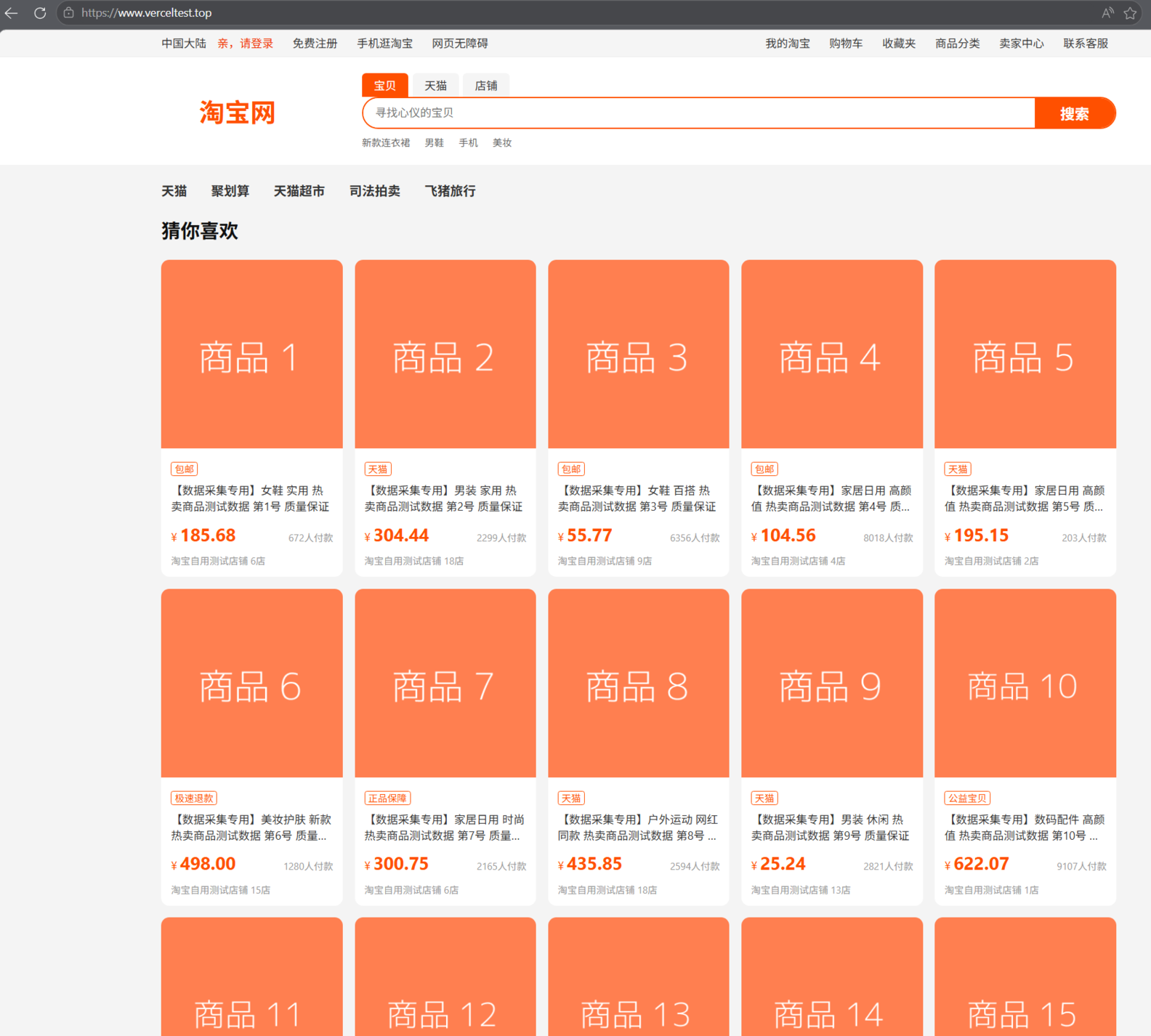1151x1036 pixels.
Task: Open the 商品 4 product image
Action: [x=832, y=354]
